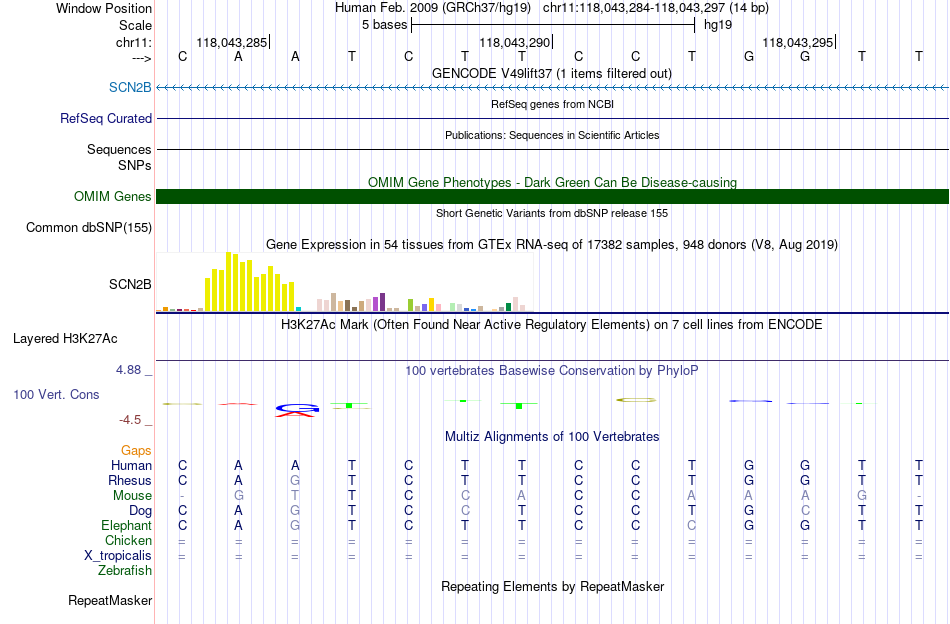Click the black SCN2B label beside GTEx chart

(x=130, y=284)
